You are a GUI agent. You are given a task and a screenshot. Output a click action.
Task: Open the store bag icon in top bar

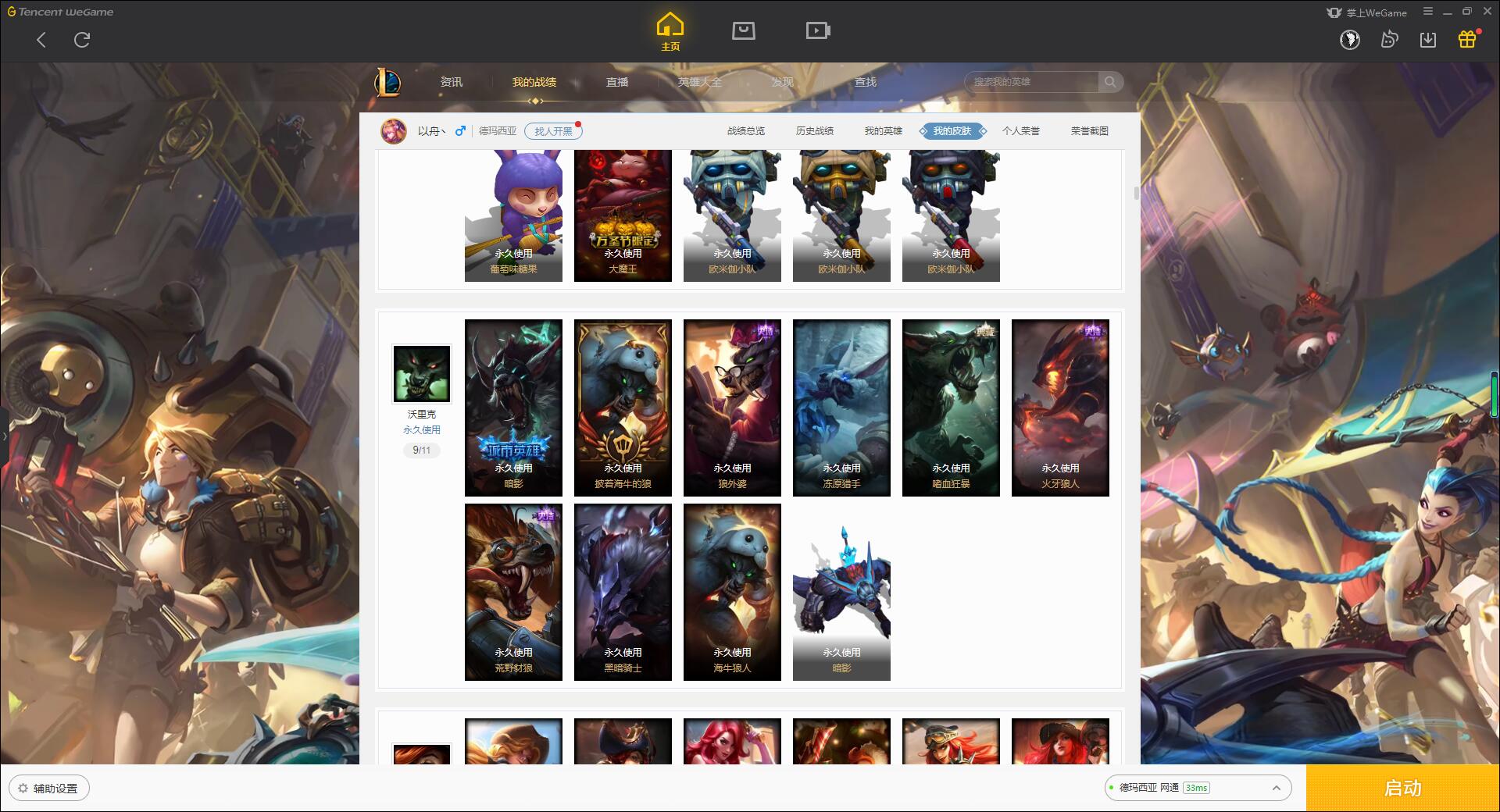(744, 31)
